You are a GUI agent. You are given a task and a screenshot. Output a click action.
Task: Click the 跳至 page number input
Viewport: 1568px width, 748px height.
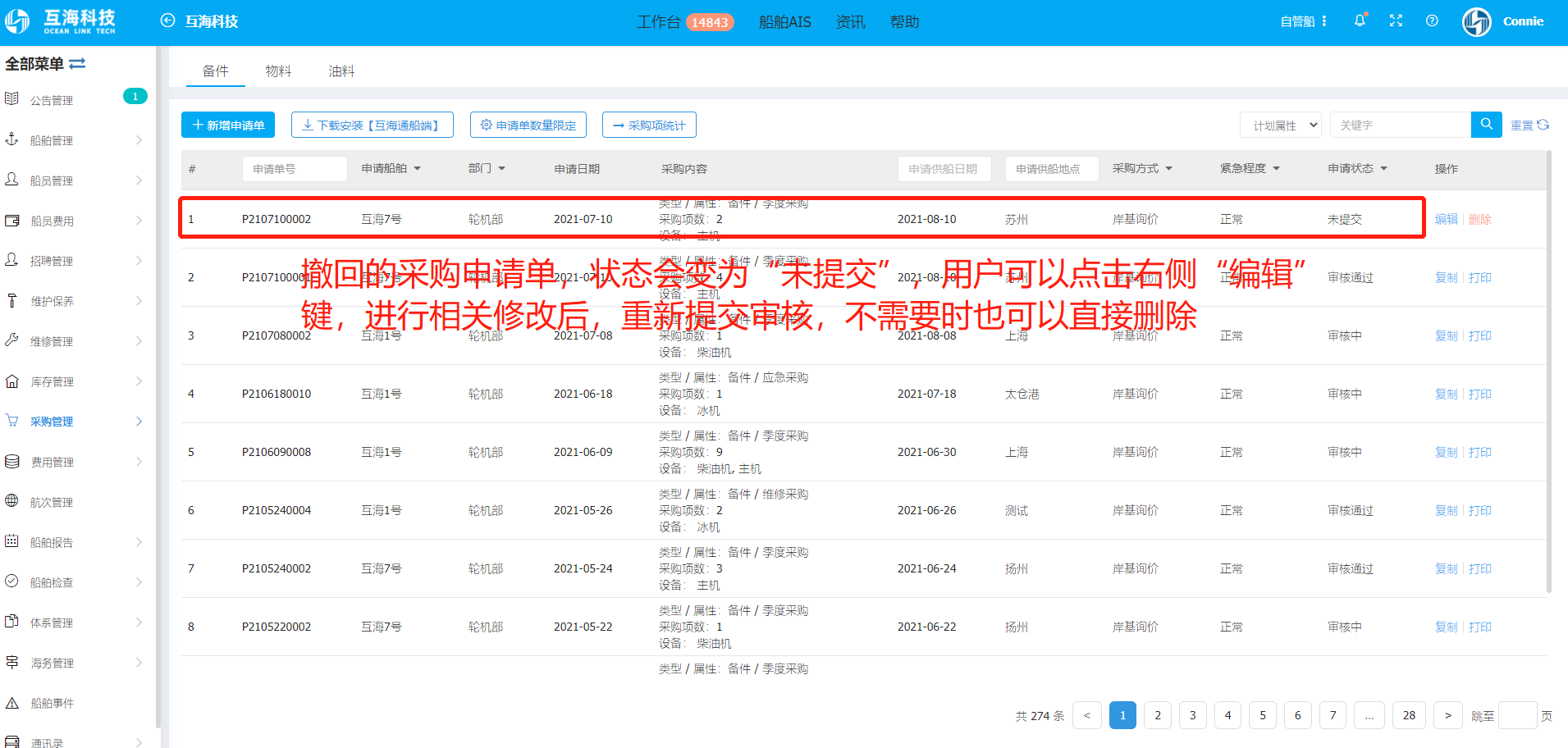pos(1517,715)
